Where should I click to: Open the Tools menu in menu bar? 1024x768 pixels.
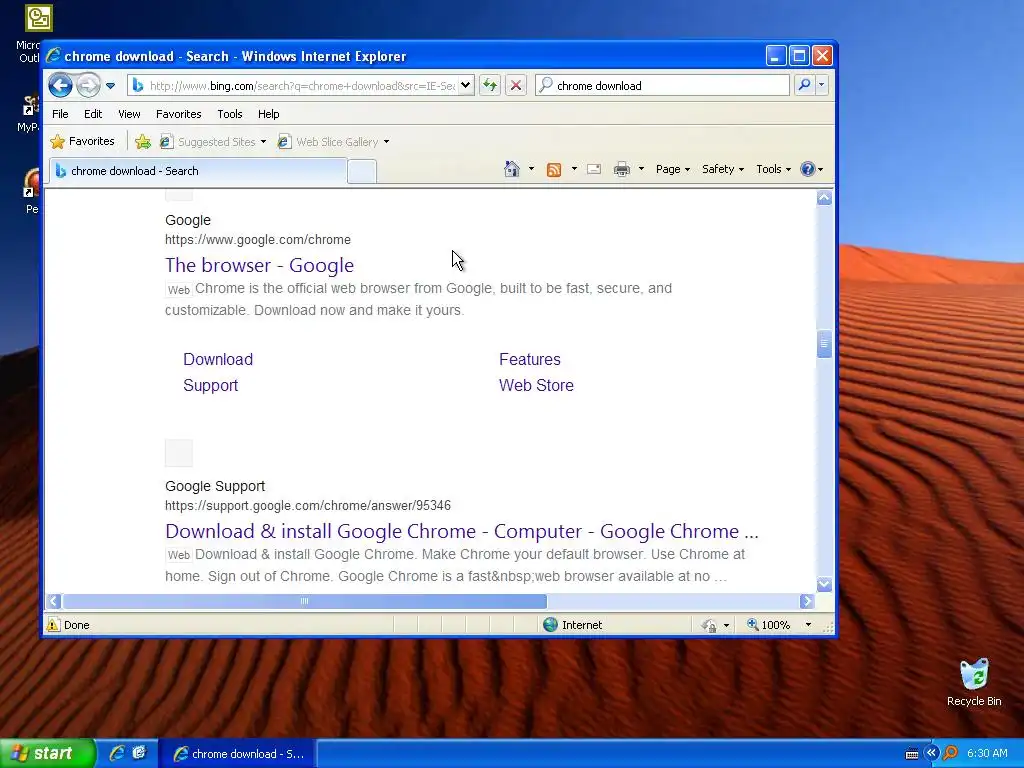(230, 114)
